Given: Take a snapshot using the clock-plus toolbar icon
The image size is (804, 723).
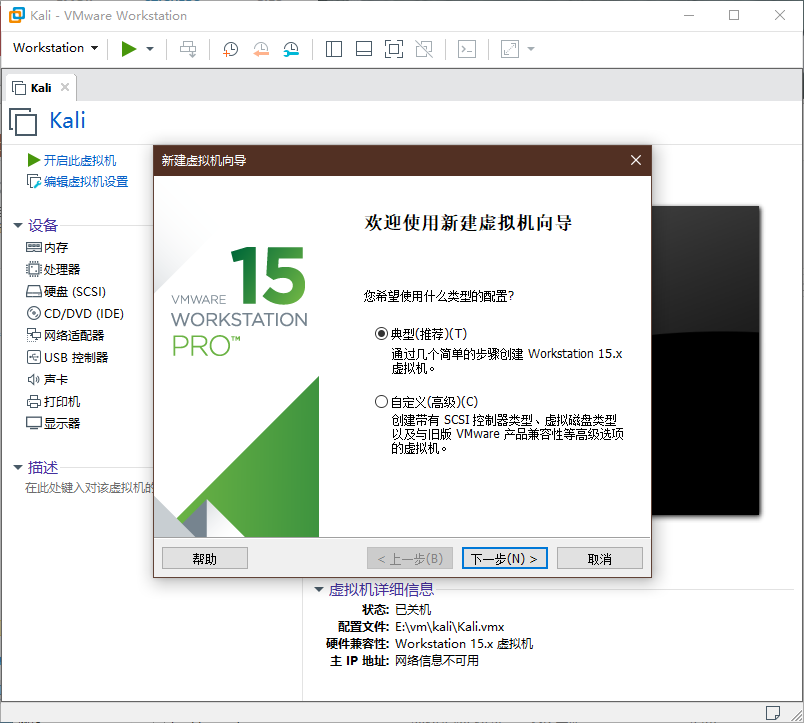Looking at the screenshot, I should tap(230, 49).
